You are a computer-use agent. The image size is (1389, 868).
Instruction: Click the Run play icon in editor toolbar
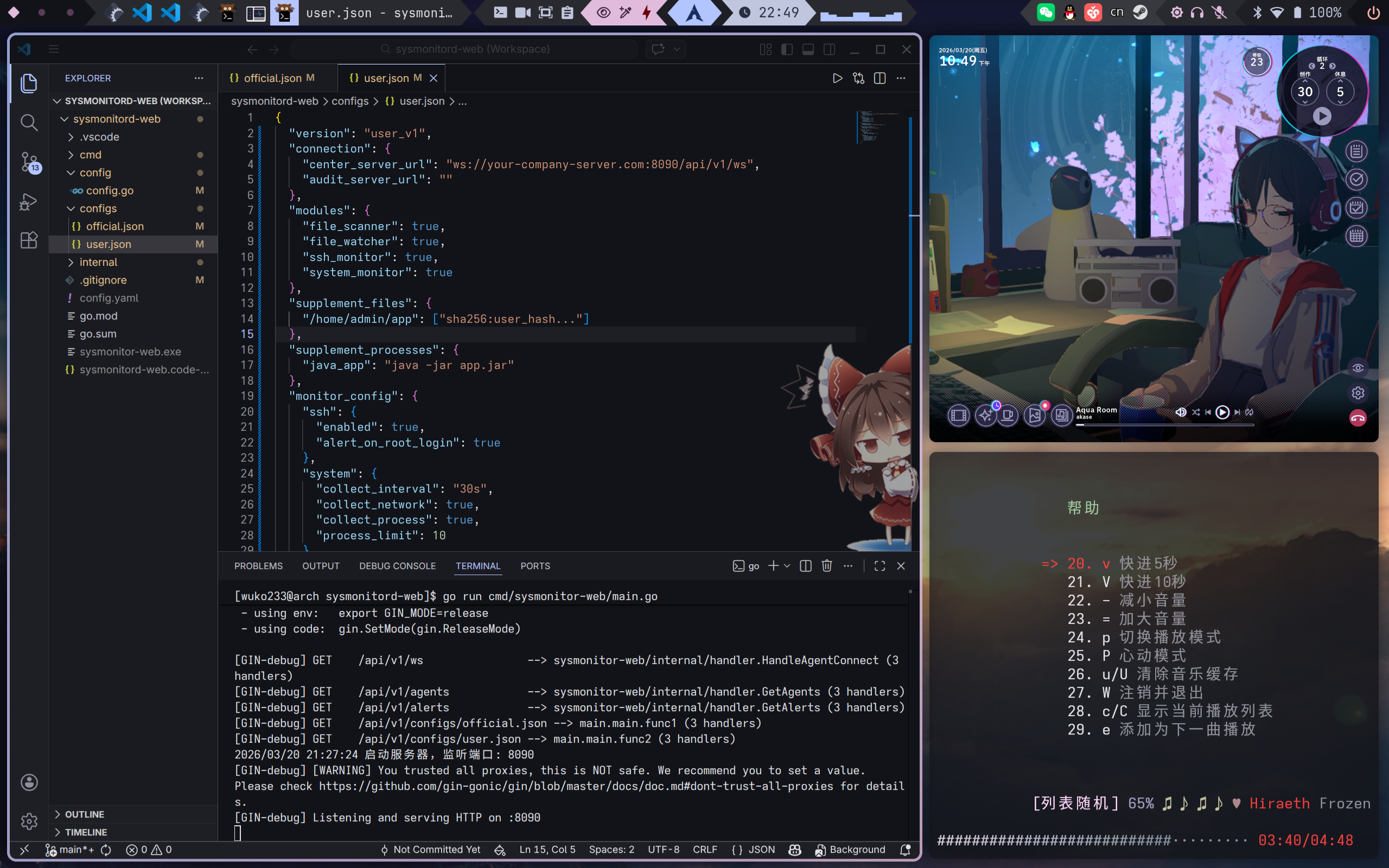click(x=837, y=78)
